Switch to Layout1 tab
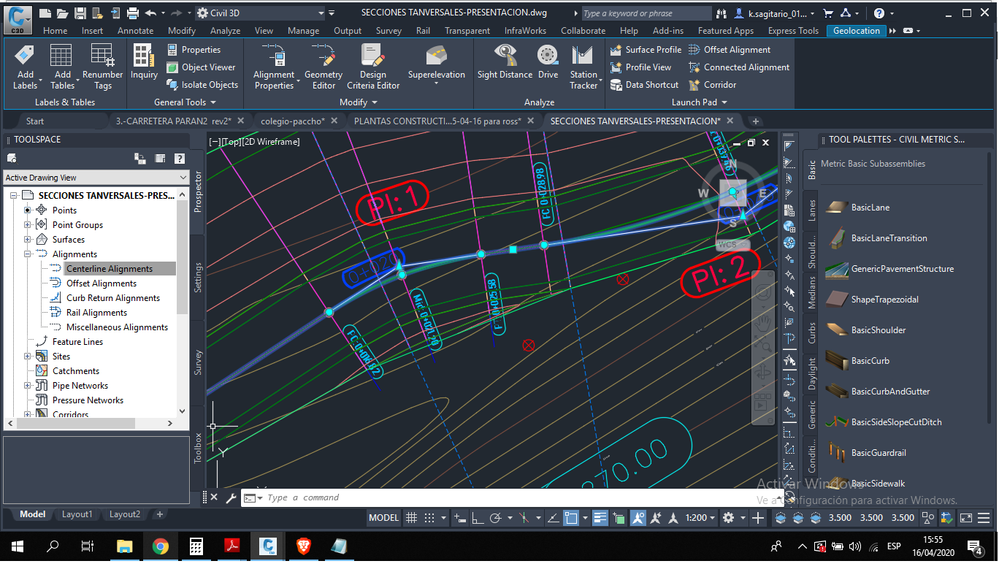The image size is (999, 567). pyautogui.click(x=77, y=514)
